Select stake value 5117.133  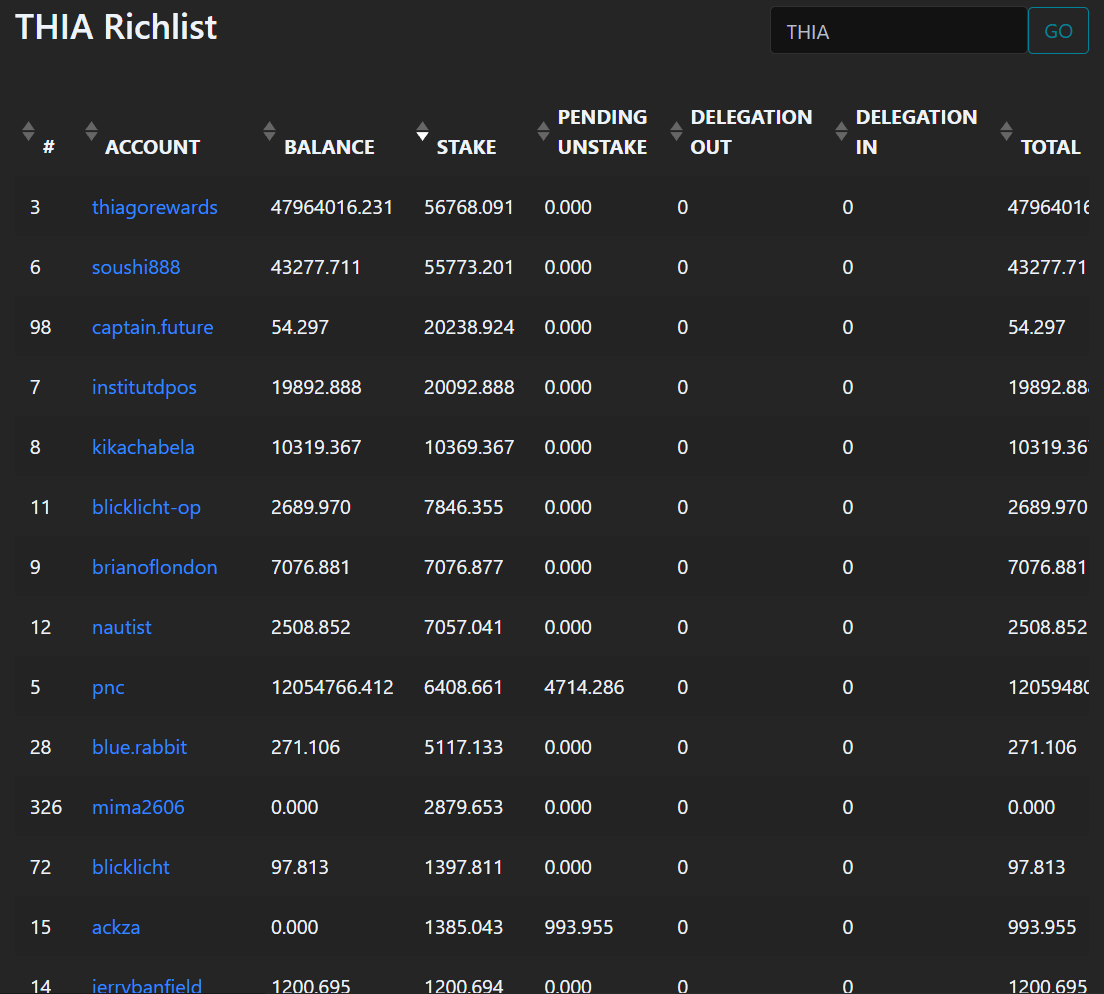click(463, 747)
